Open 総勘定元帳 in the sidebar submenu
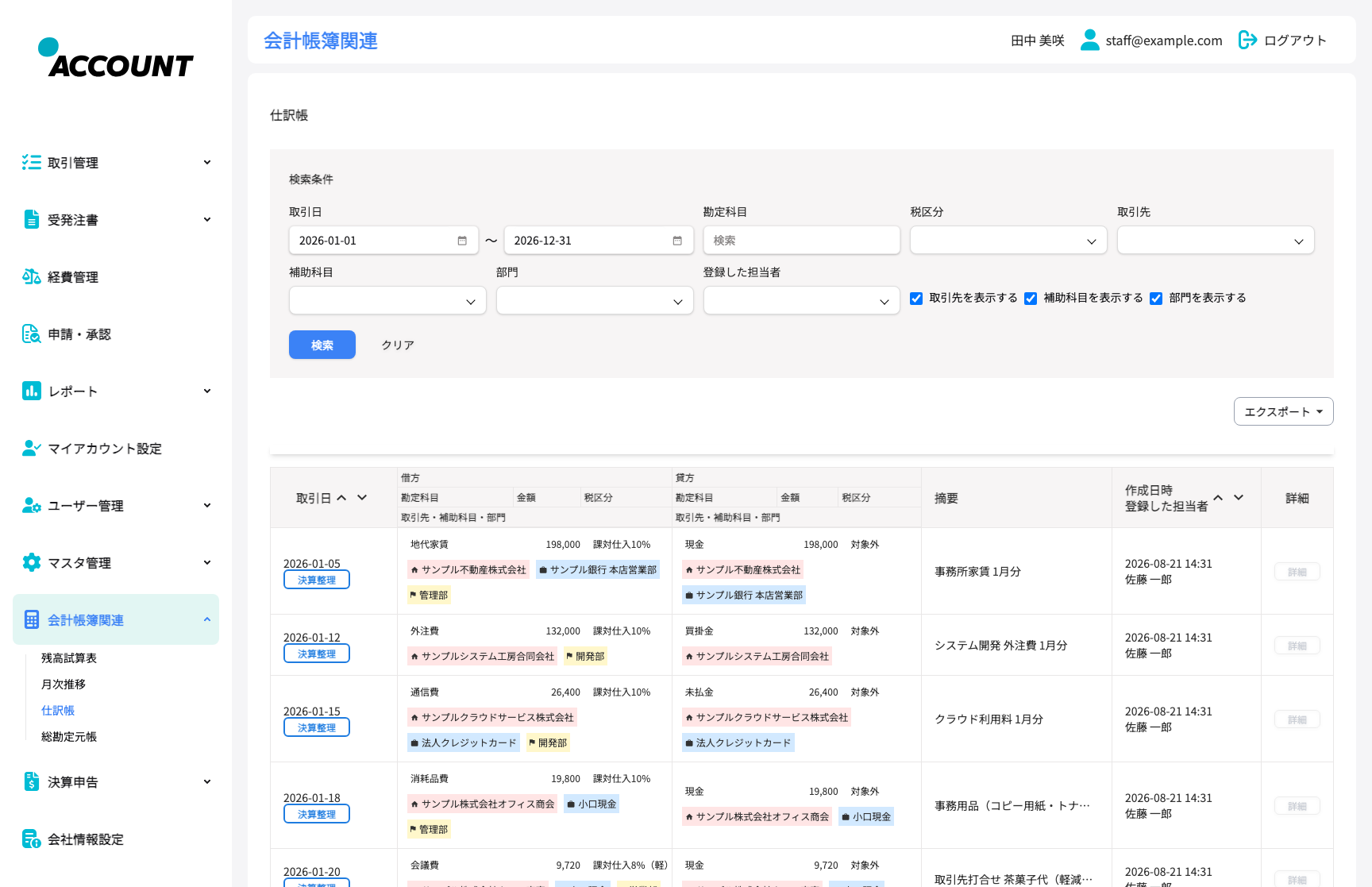Viewport: 1372px width, 887px height. 69,737
